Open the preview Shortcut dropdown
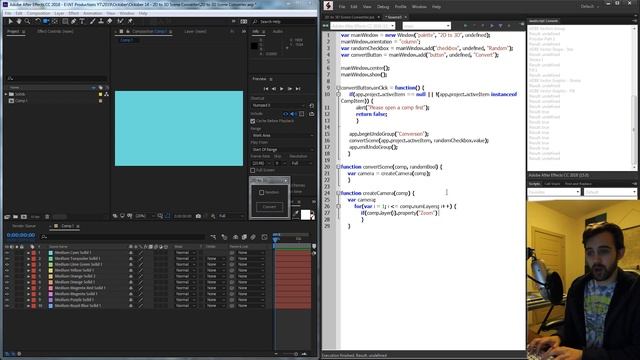The height and width of the screenshot is (360, 640). pos(278,105)
